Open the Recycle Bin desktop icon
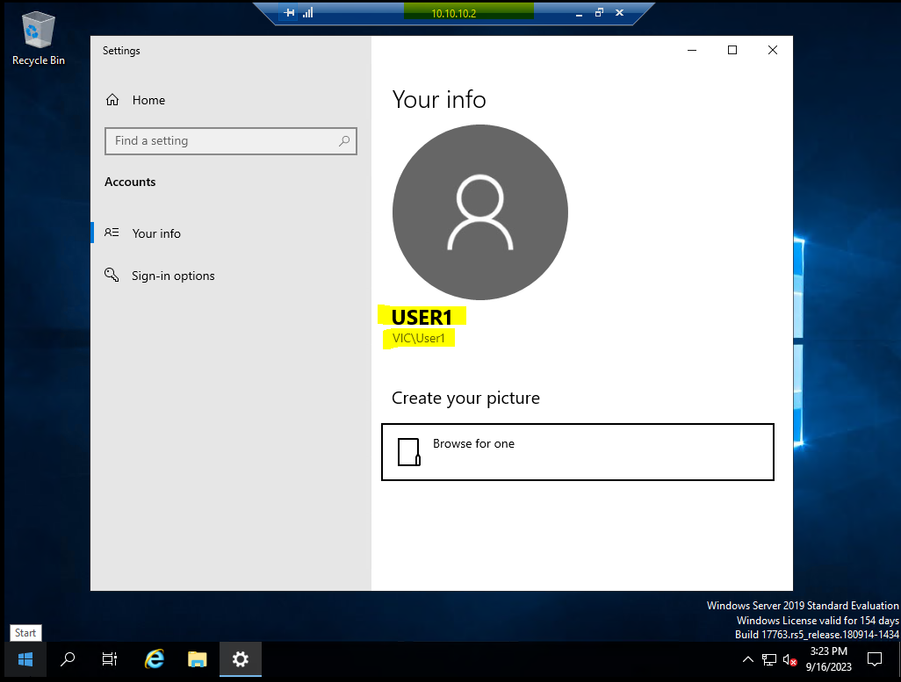Viewport: 901px width, 682px height. [x=38, y=38]
